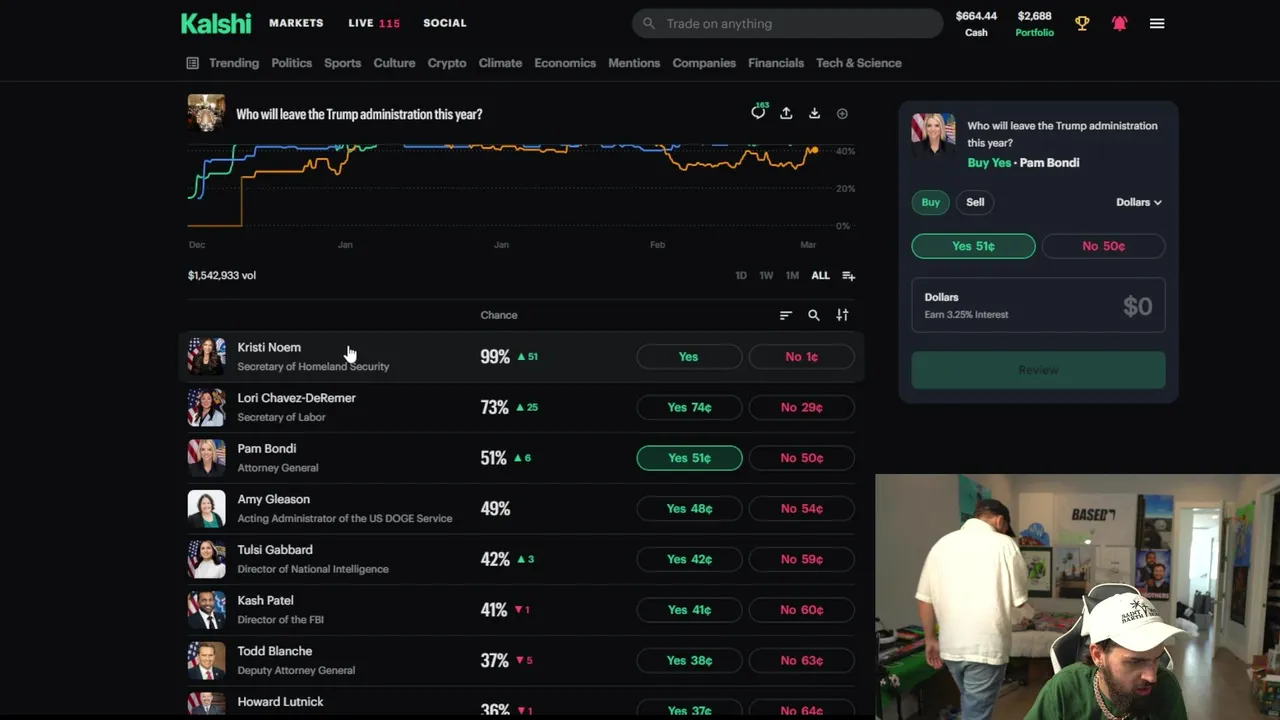The width and height of the screenshot is (1280, 720).
Task: Open the category list icon beside Trending
Action: pos(192,63)
